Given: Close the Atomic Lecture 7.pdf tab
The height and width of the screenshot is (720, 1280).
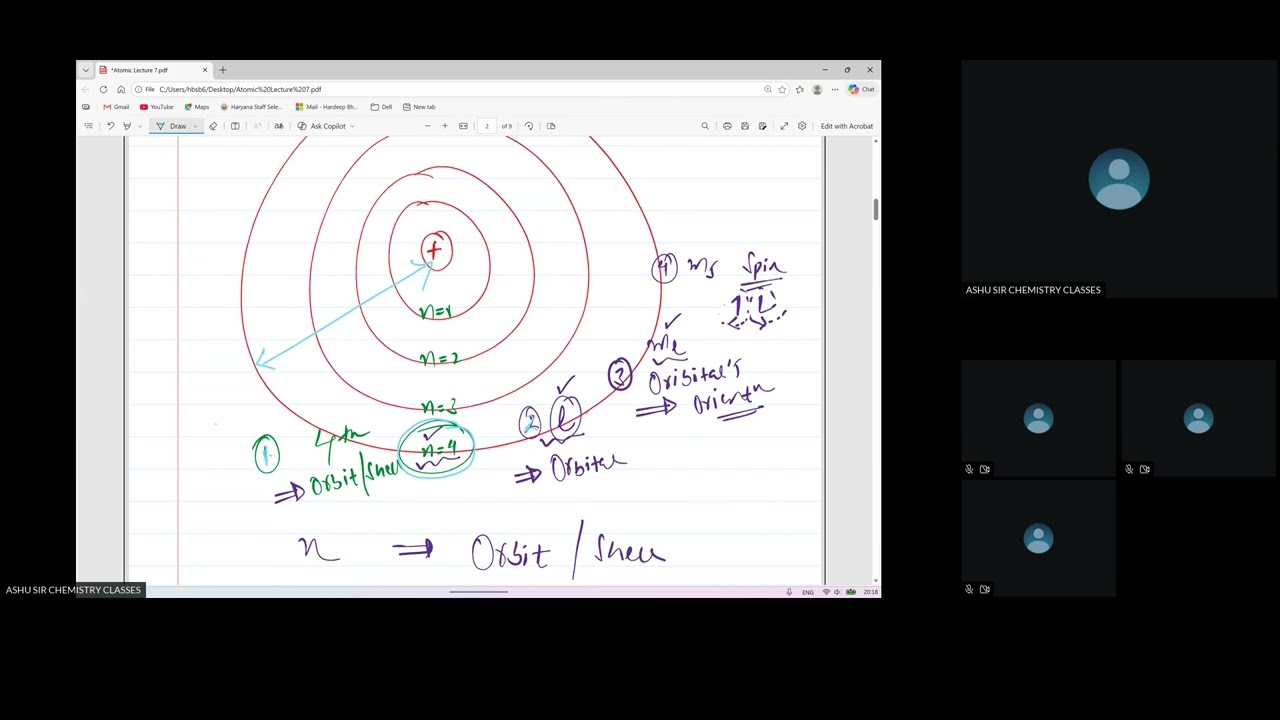Looking at the screenshot, I should [x=205, y=70].
